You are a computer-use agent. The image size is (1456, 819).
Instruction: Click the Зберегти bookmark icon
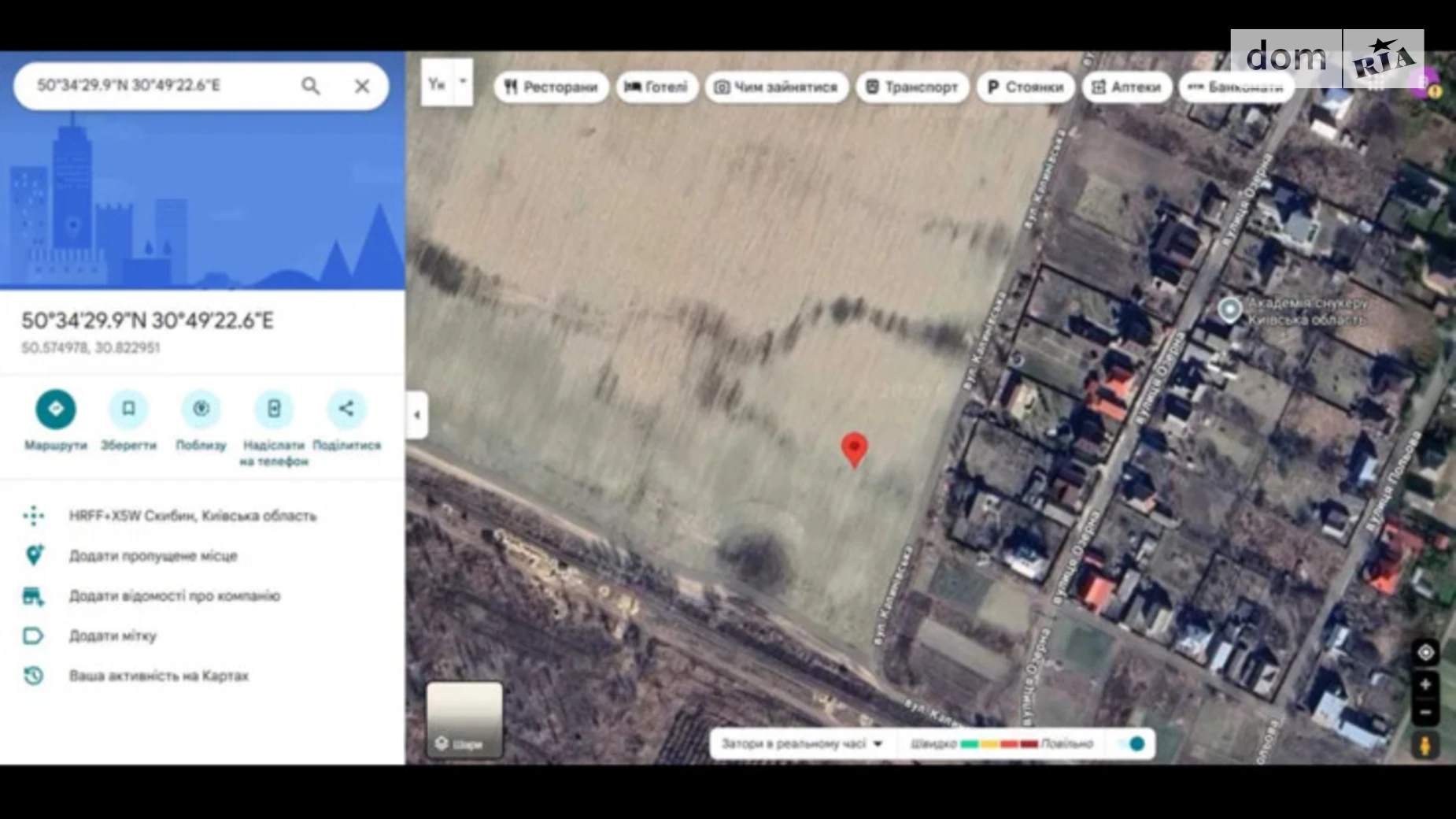(128, 409)
